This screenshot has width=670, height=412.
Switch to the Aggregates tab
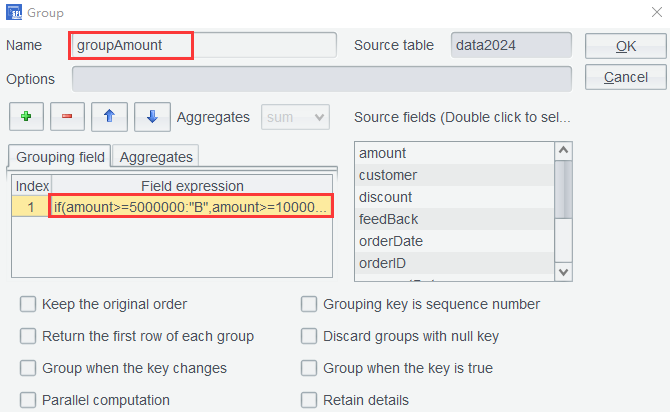[x=157, y=156]
